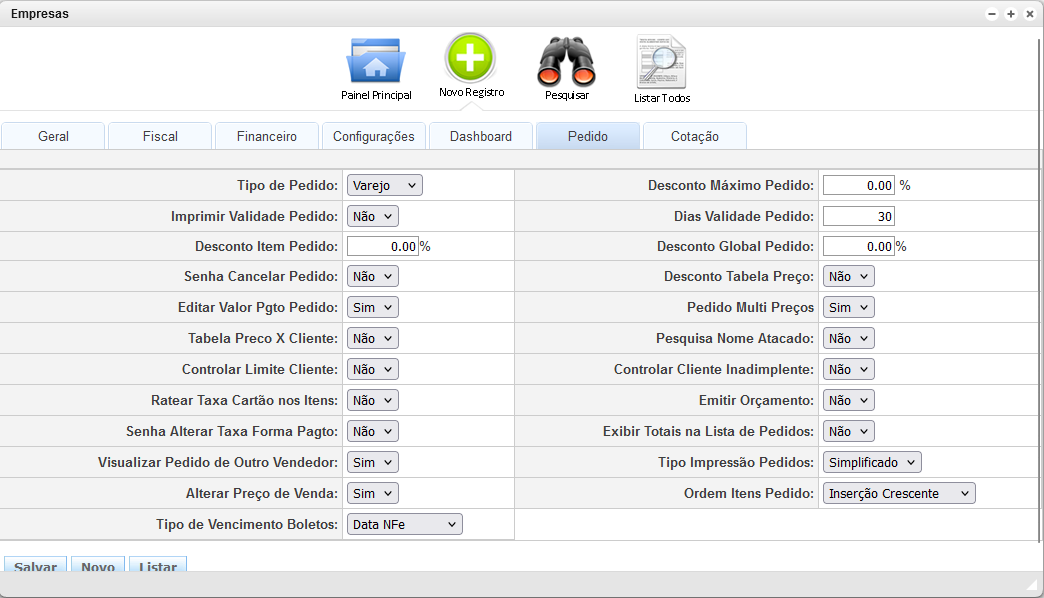The width and height of the screenshot is (1044, 598).
Task: Click the green Novo Registro plus icon
Action: coord(470,59)
